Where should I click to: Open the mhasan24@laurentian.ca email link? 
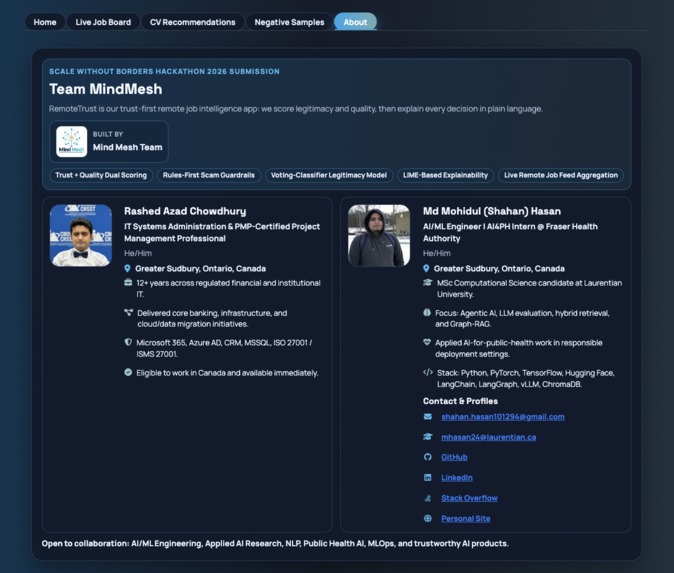point(489,437)
